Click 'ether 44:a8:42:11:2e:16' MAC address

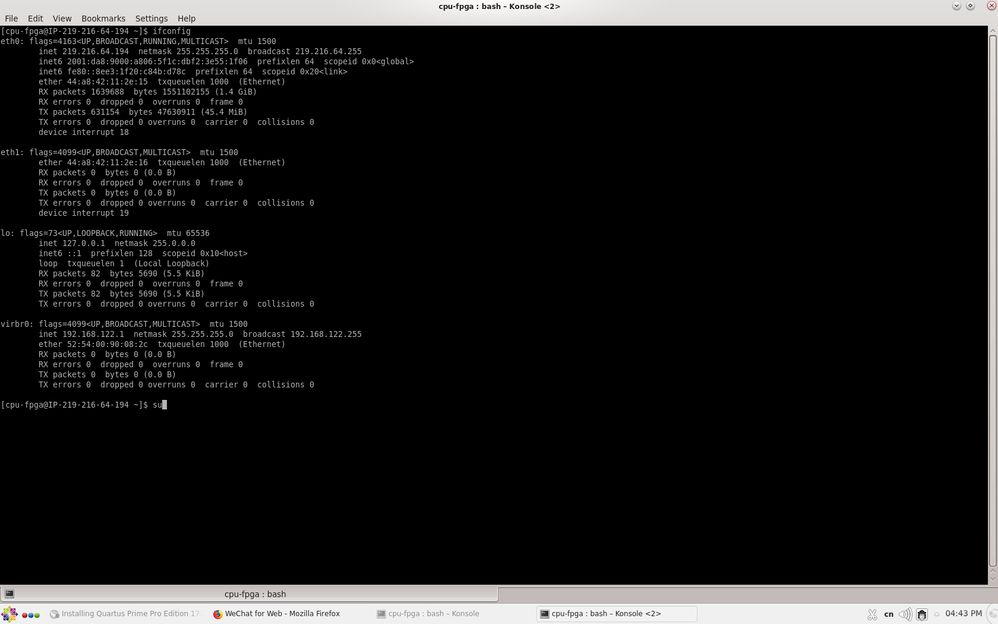tap(93, 163)
